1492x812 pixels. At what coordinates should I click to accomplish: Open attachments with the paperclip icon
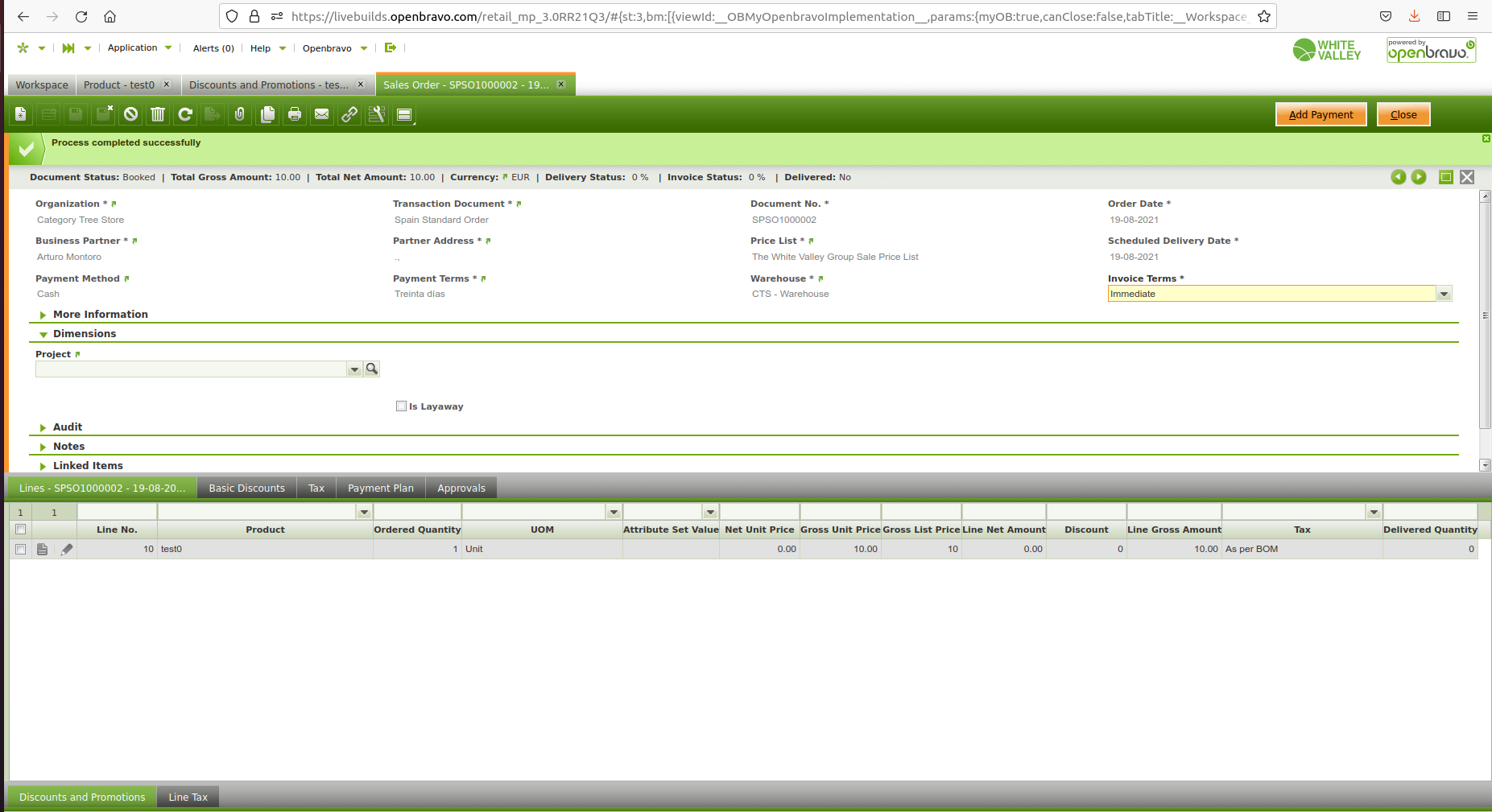coord(240,114)
